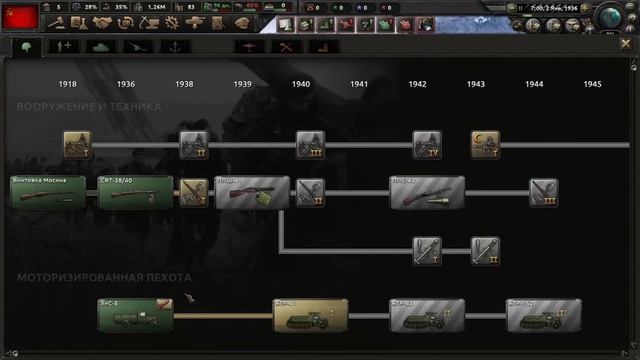Viewport: 640px width, 360px height.
Task: Click the МОТОРИЗИРОВАННАЯ ПЕХОТА section heading
Action: pyautogui.click(x=104, y=278)
